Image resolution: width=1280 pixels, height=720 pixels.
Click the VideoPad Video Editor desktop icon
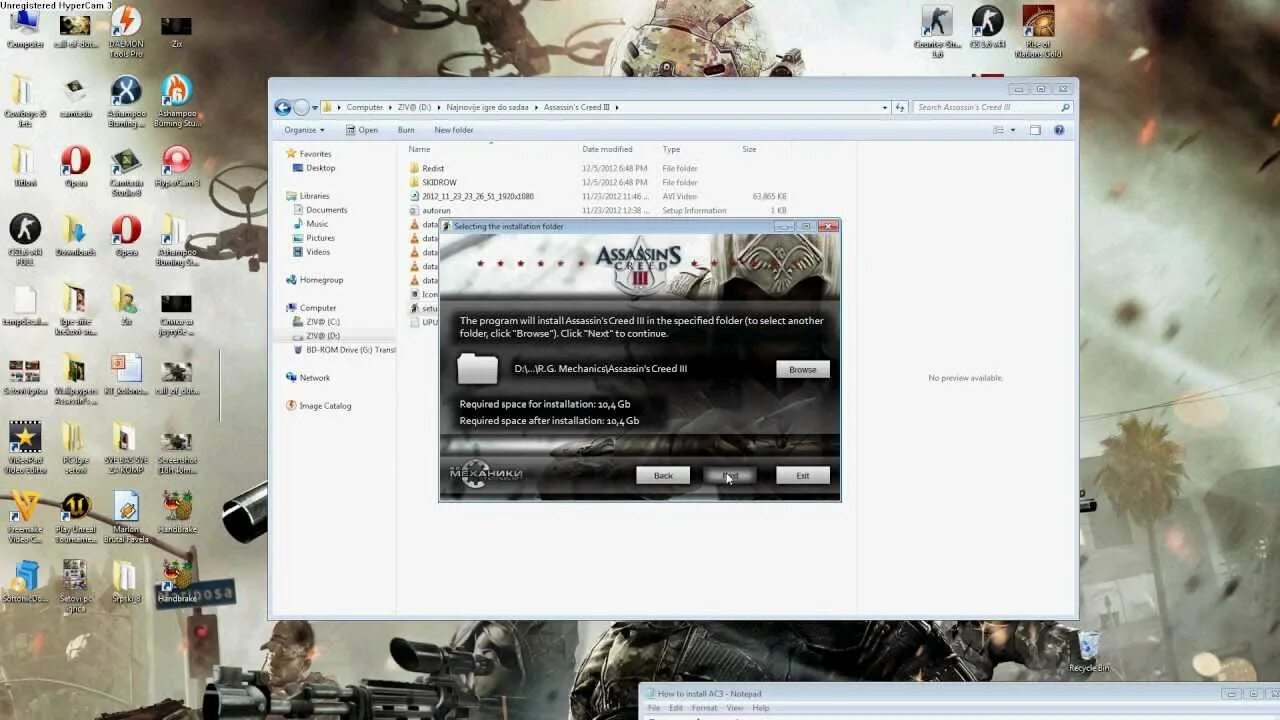(x=25, y=448)
